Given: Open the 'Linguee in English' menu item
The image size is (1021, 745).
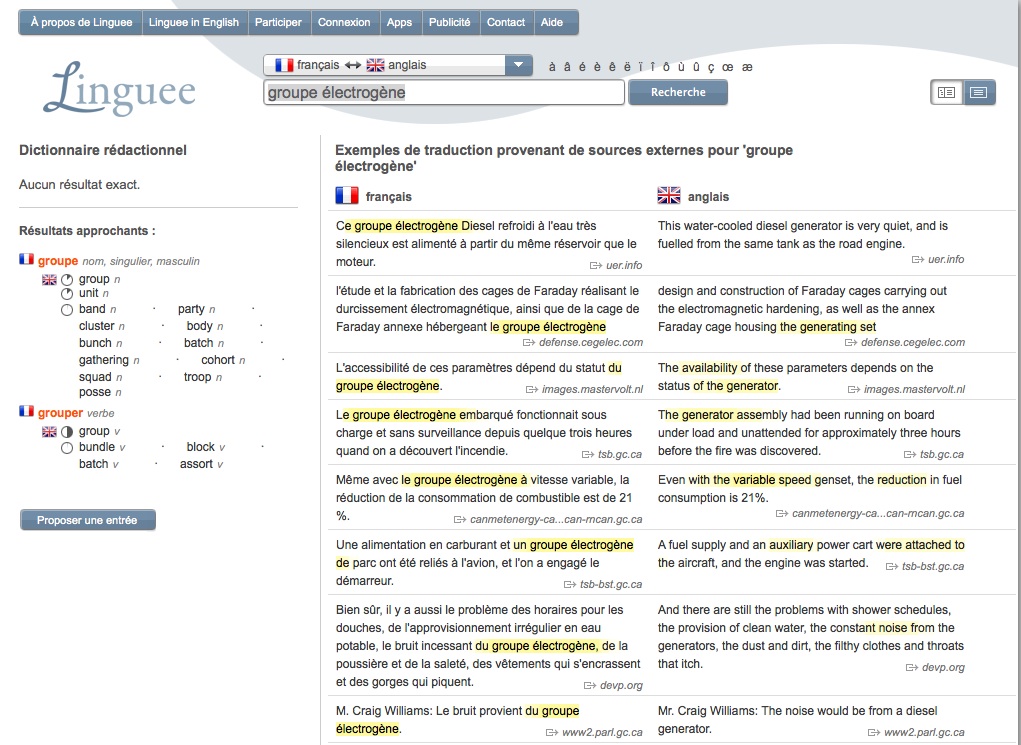Looking at the screenshot, I should click(194, 22).
